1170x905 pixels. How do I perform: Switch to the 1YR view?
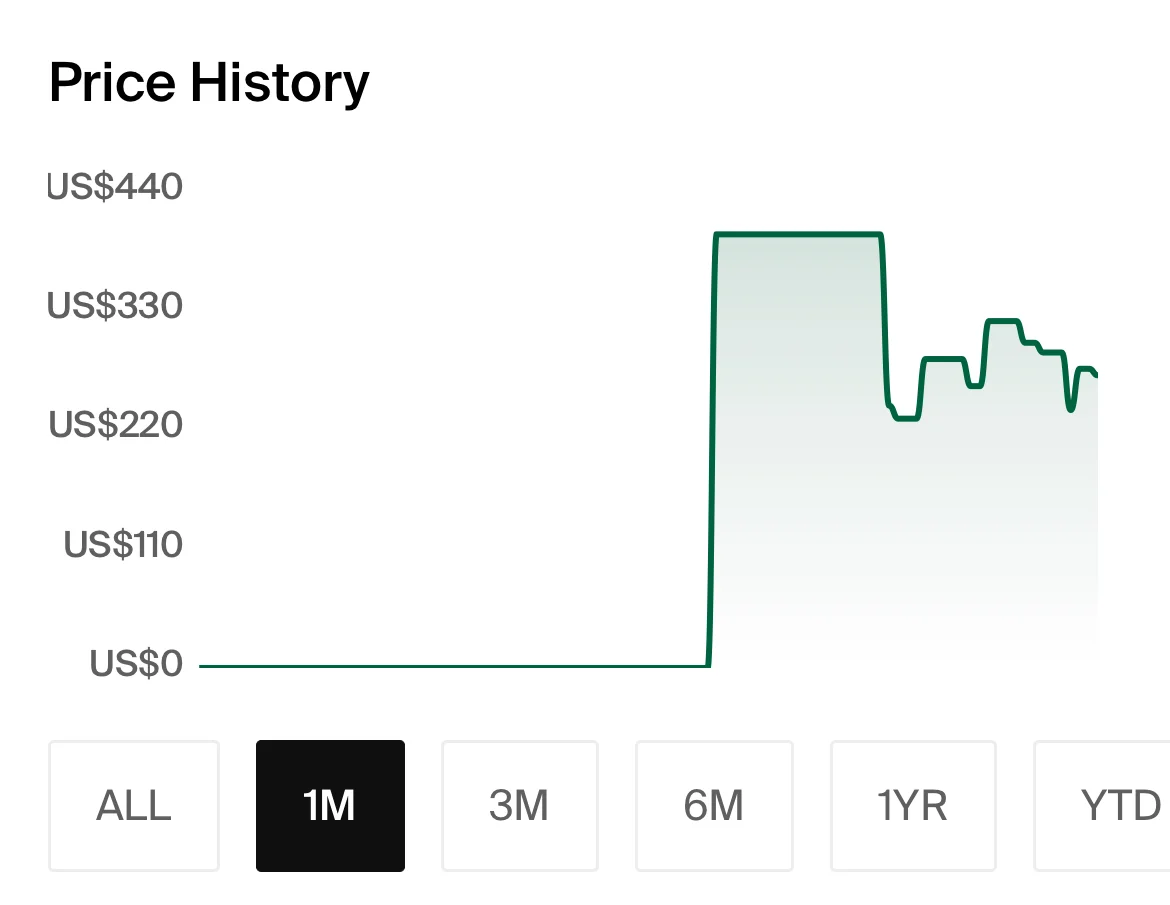point(912,805)
